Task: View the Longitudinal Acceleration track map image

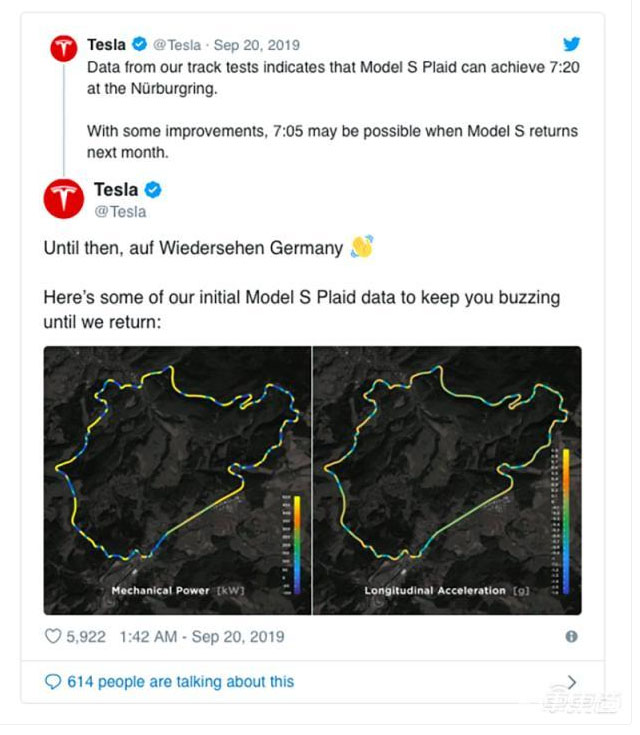Action: 447,480
